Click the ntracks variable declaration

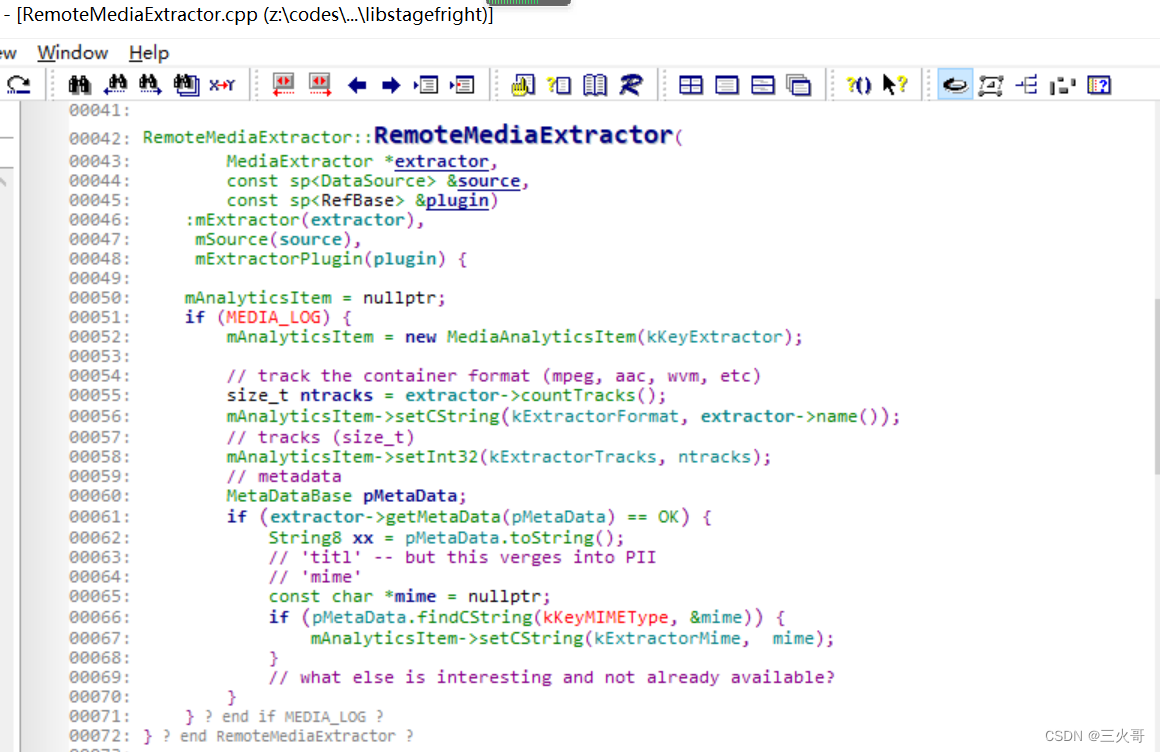pos(336,395)
